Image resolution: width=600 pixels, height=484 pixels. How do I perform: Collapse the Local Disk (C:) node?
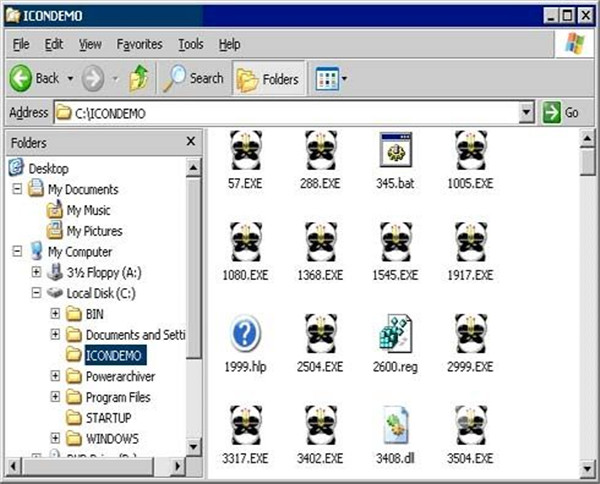36,293
